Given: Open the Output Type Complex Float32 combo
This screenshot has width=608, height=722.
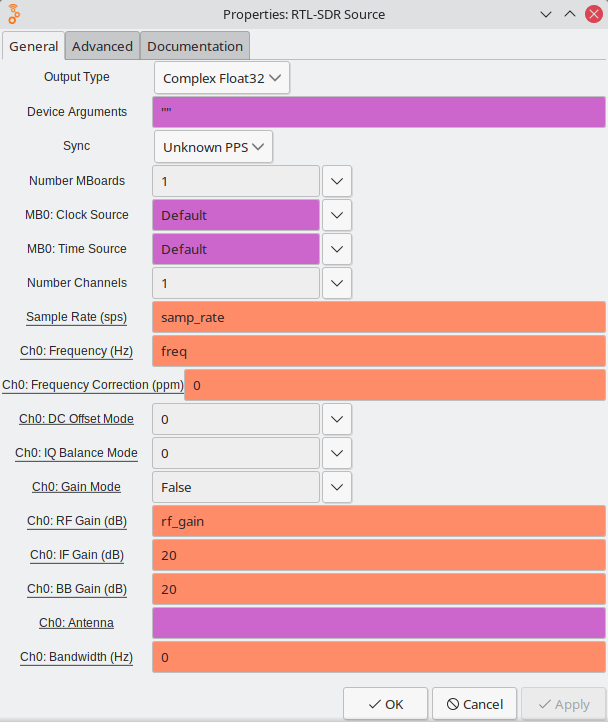Looking at the screenshot, I should coord(222,77).
